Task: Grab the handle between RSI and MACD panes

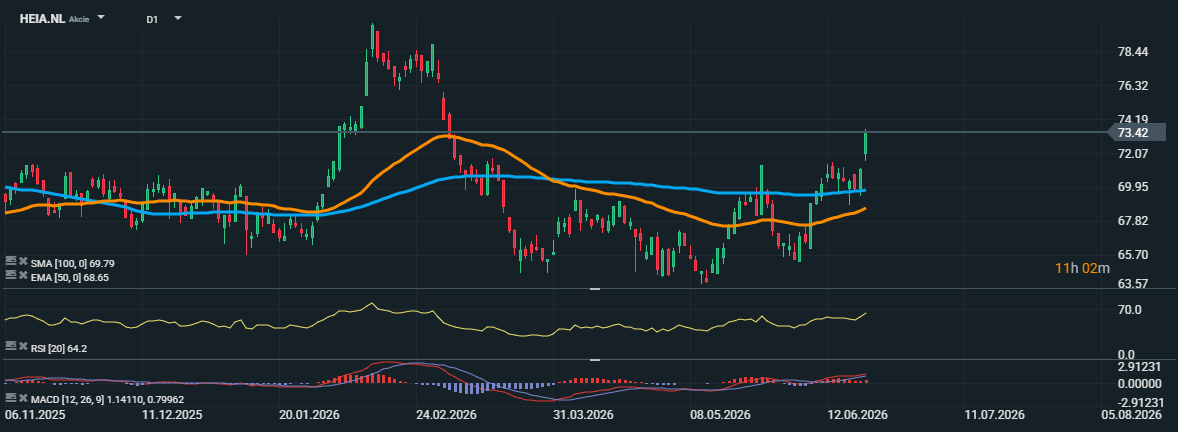Action: [595, 360]
